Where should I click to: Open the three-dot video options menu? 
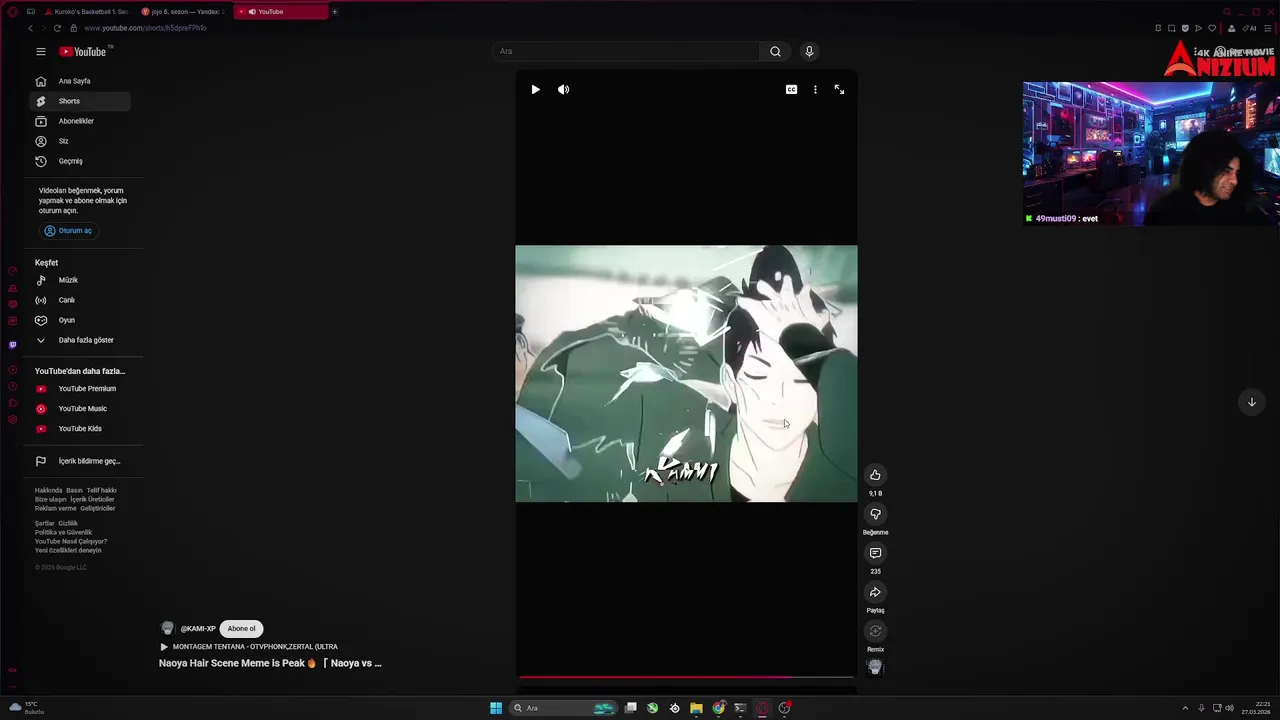click(815, 90)
